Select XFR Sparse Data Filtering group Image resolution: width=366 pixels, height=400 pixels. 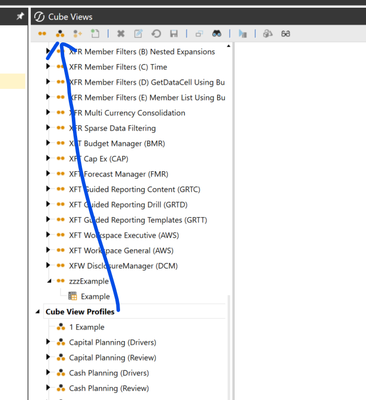click(112, 128)
